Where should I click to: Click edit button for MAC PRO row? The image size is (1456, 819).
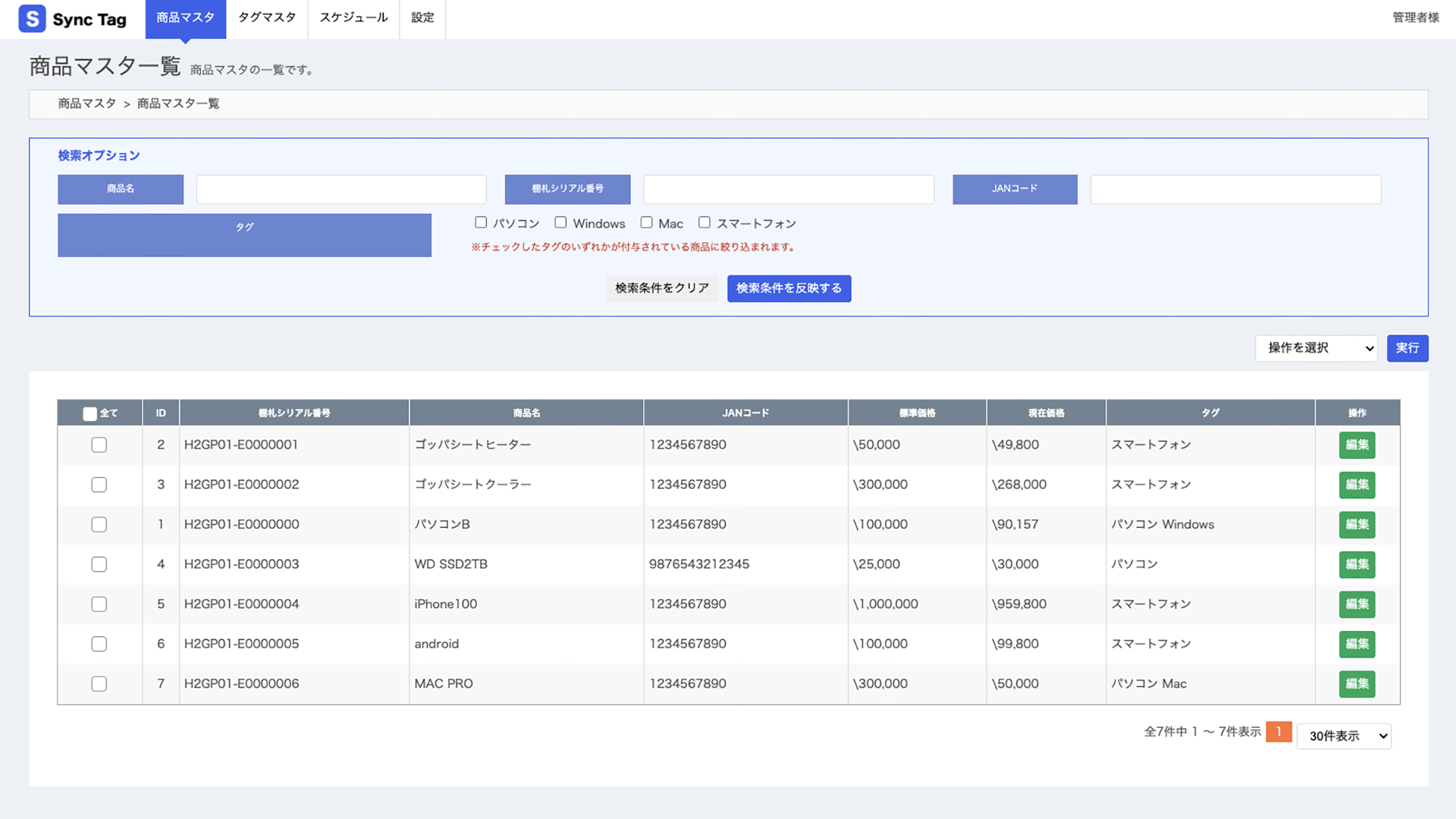click(x=1357, y=684)
